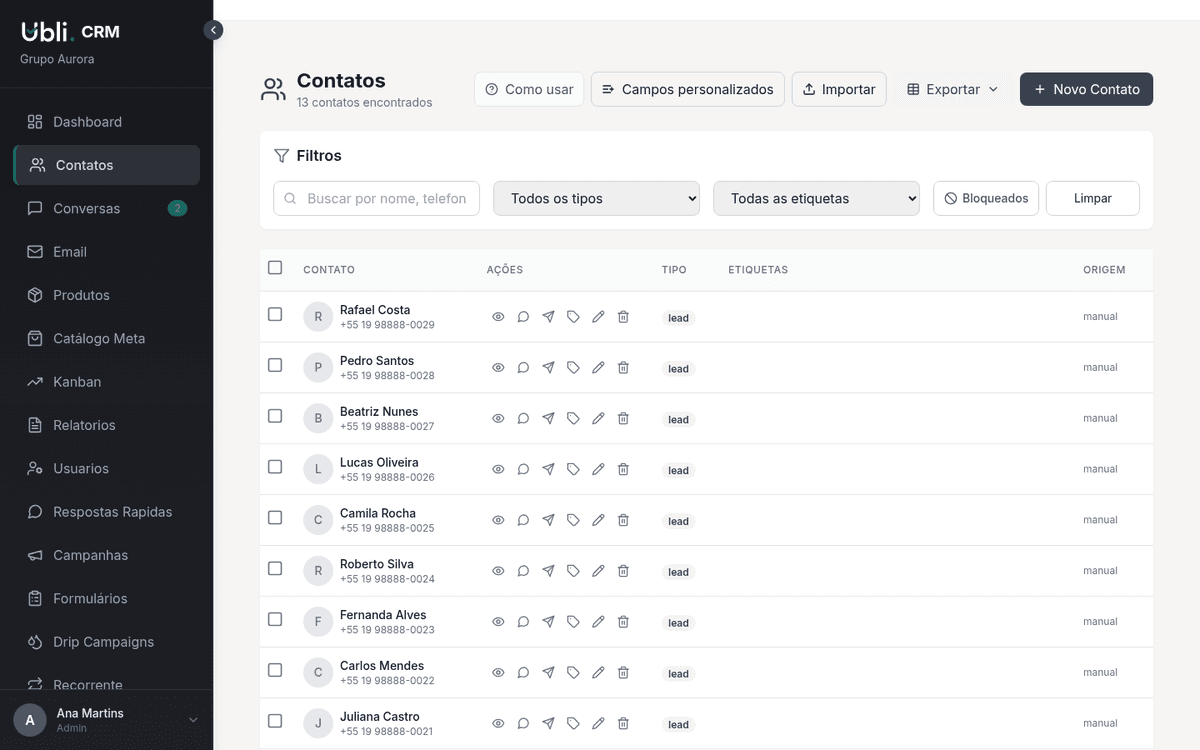Viewport: 1200px width, 750px height.
Task: Go to Dashboard in sidebar
Action: [106, 122]
